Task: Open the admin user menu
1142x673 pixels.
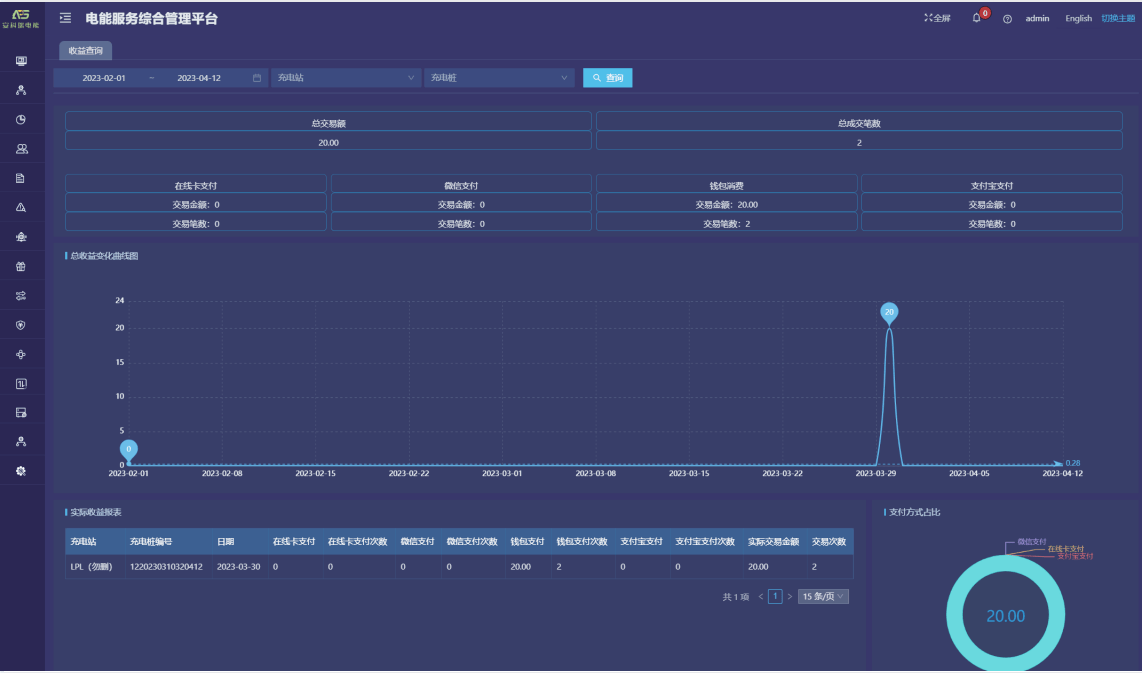Action: 1037,18
